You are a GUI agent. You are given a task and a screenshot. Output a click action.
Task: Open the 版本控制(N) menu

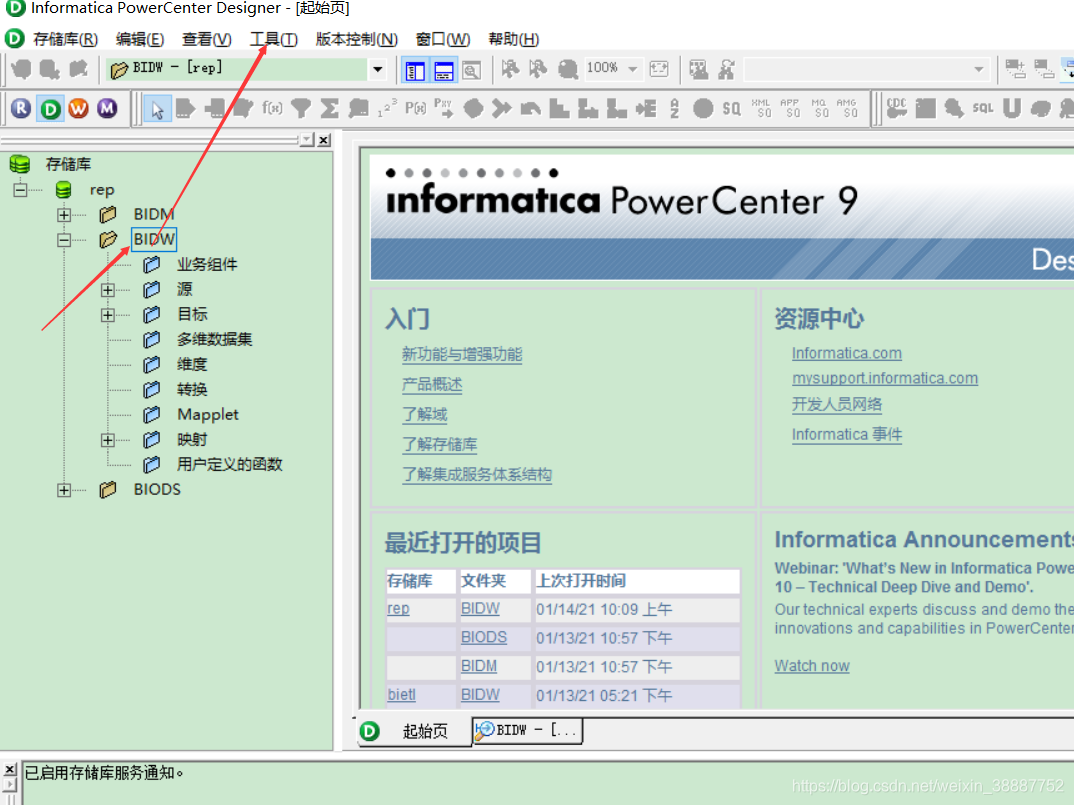356,39
